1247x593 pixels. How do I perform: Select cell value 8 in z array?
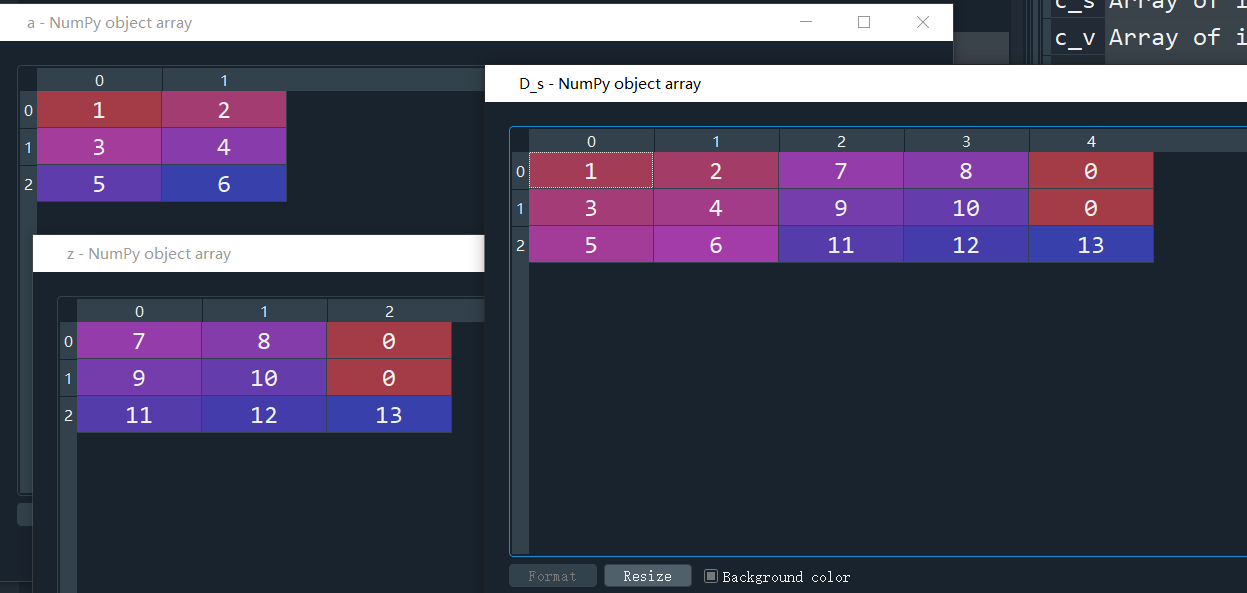[x=264, y=341]
